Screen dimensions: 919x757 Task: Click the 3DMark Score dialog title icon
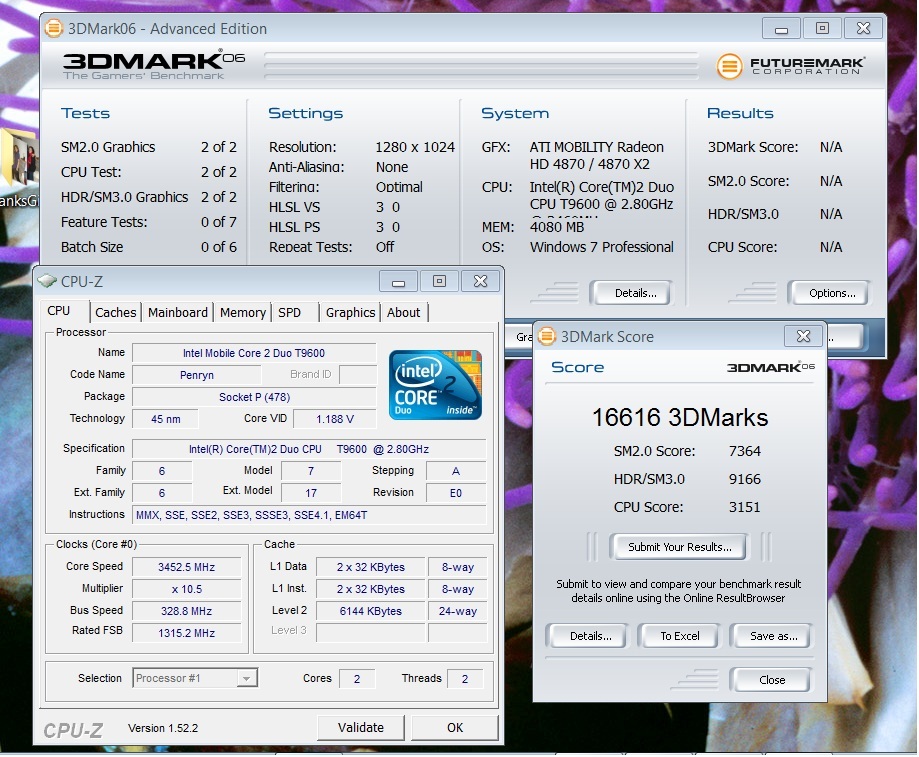[x=546, y=336]
